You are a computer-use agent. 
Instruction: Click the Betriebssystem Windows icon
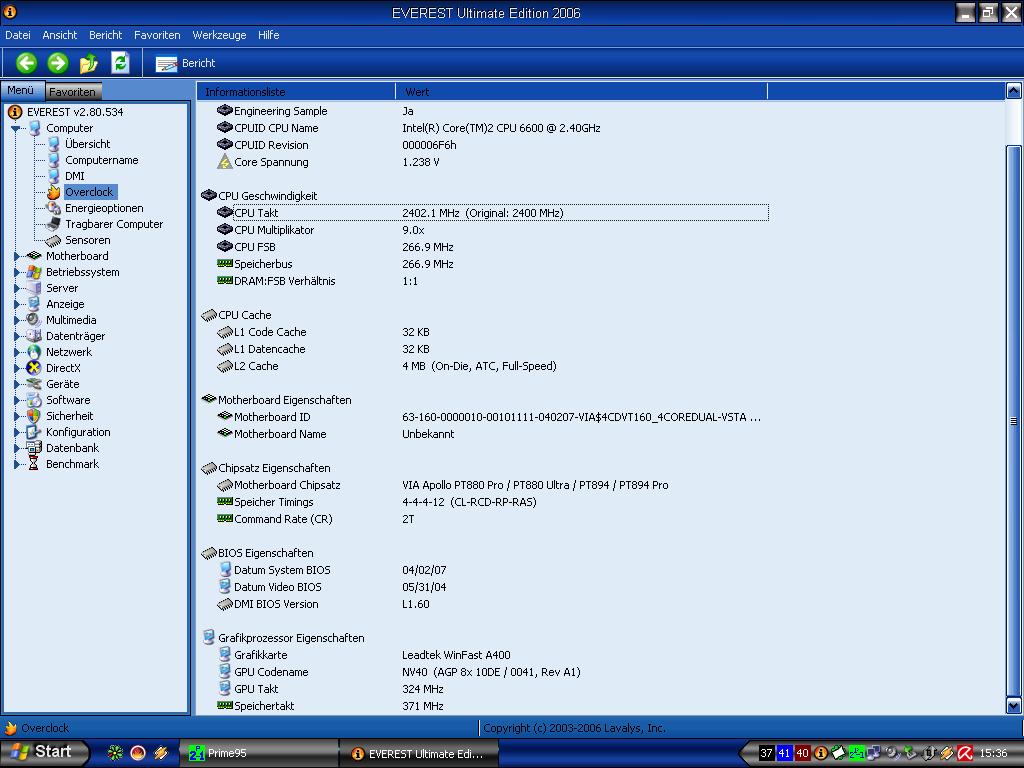(34, 272)
